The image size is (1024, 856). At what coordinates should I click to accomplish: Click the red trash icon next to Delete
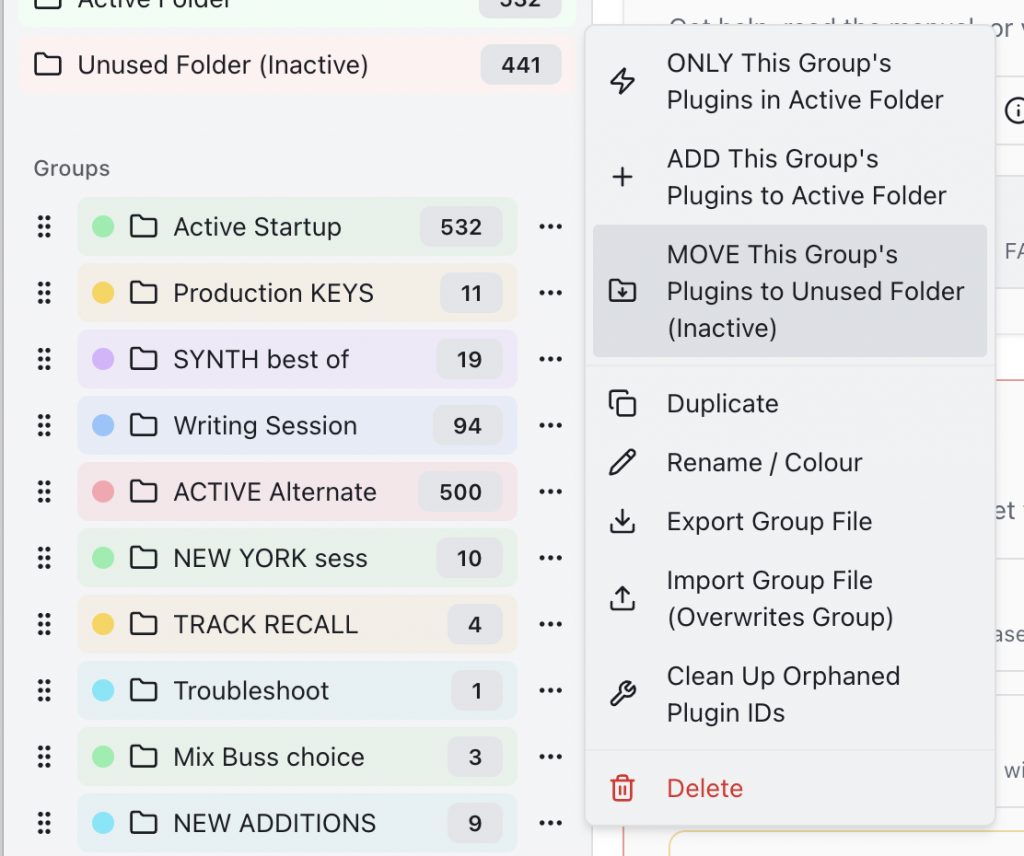[623, 788]
